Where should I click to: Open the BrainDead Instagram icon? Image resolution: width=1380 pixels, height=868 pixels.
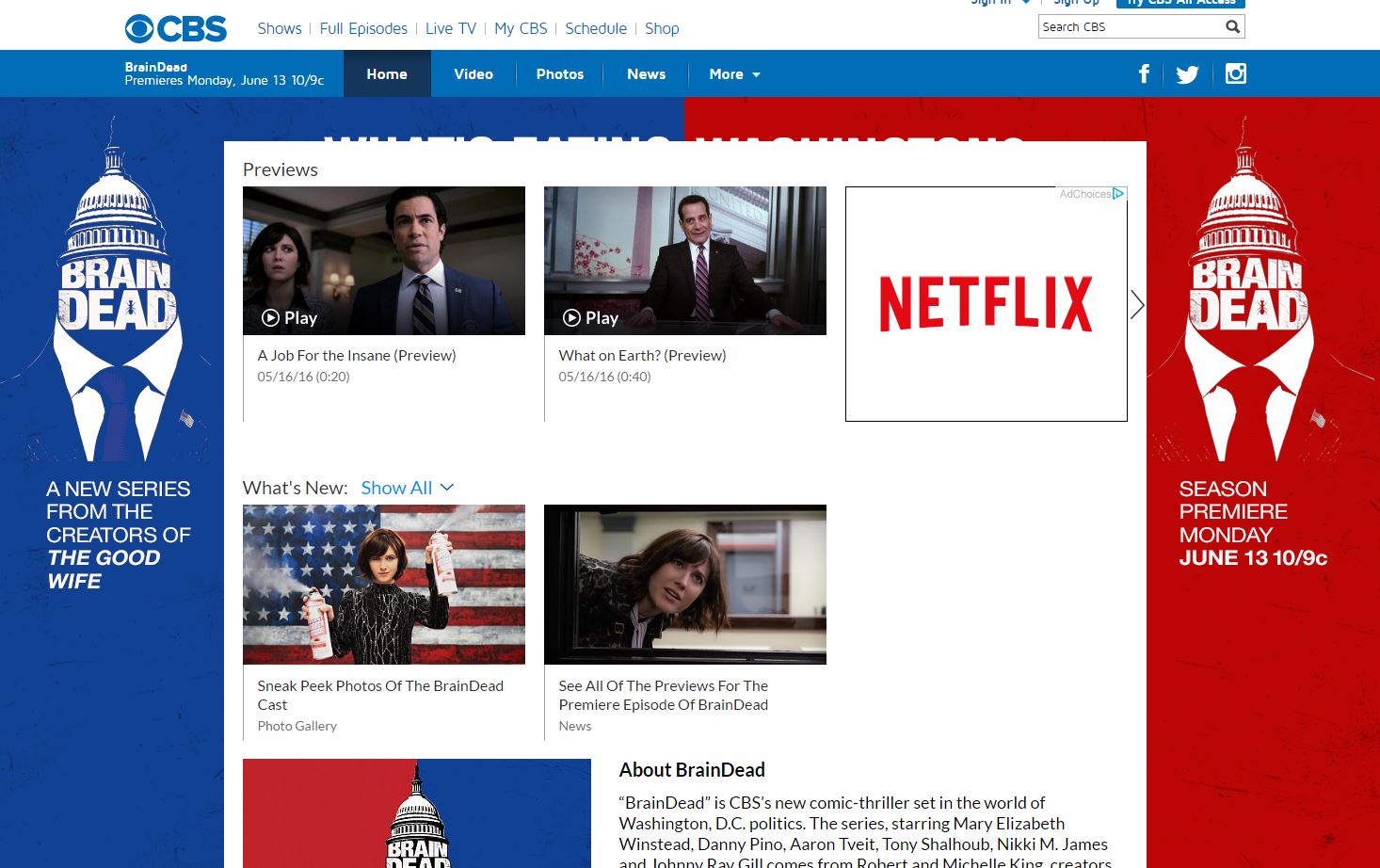pos(1236,73)
